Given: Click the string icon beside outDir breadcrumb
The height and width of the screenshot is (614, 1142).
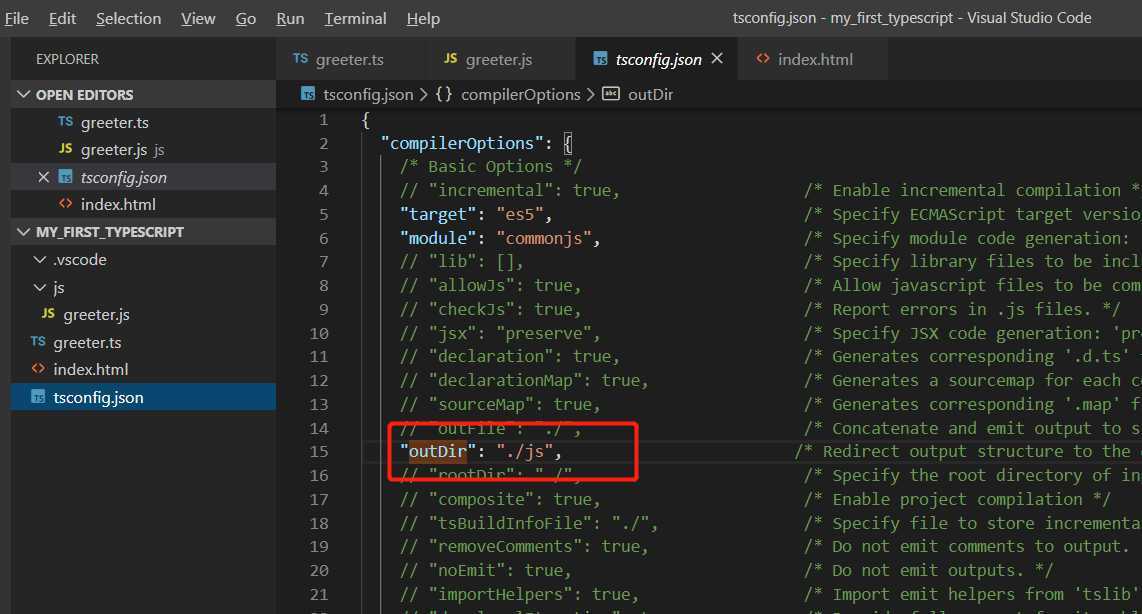Looking at the screenshot, I should [x=611, y=94].
